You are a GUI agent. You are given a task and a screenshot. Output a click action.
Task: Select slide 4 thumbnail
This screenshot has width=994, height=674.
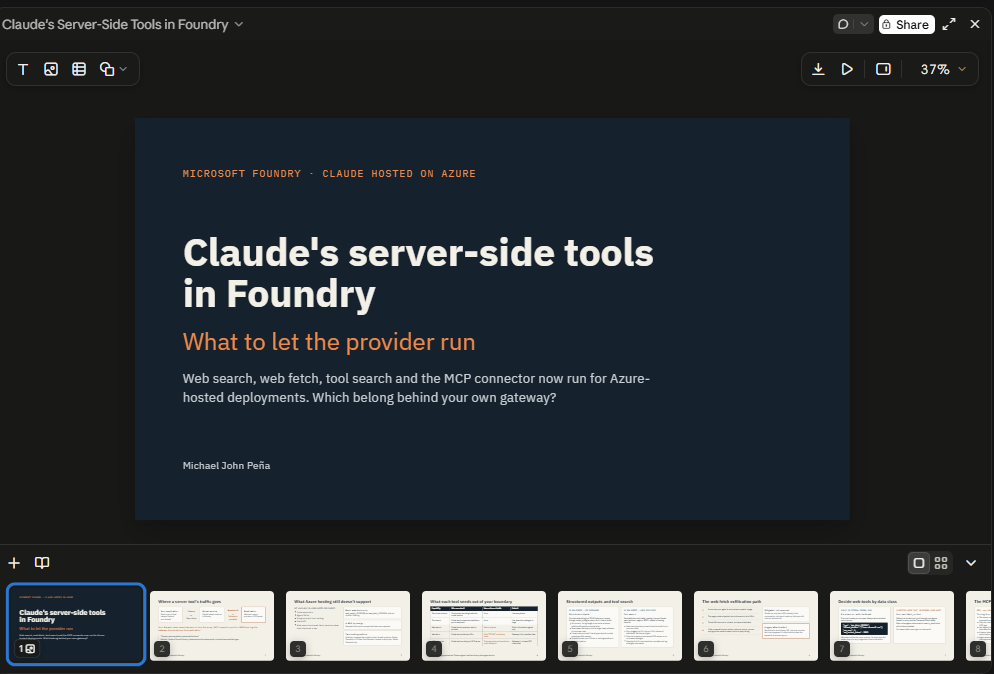484,626
